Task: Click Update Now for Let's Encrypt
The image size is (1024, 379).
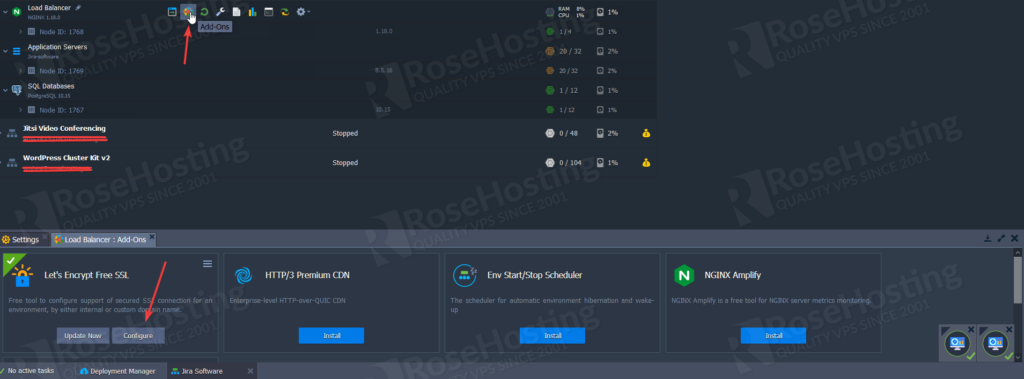Action: pos(83,335)
